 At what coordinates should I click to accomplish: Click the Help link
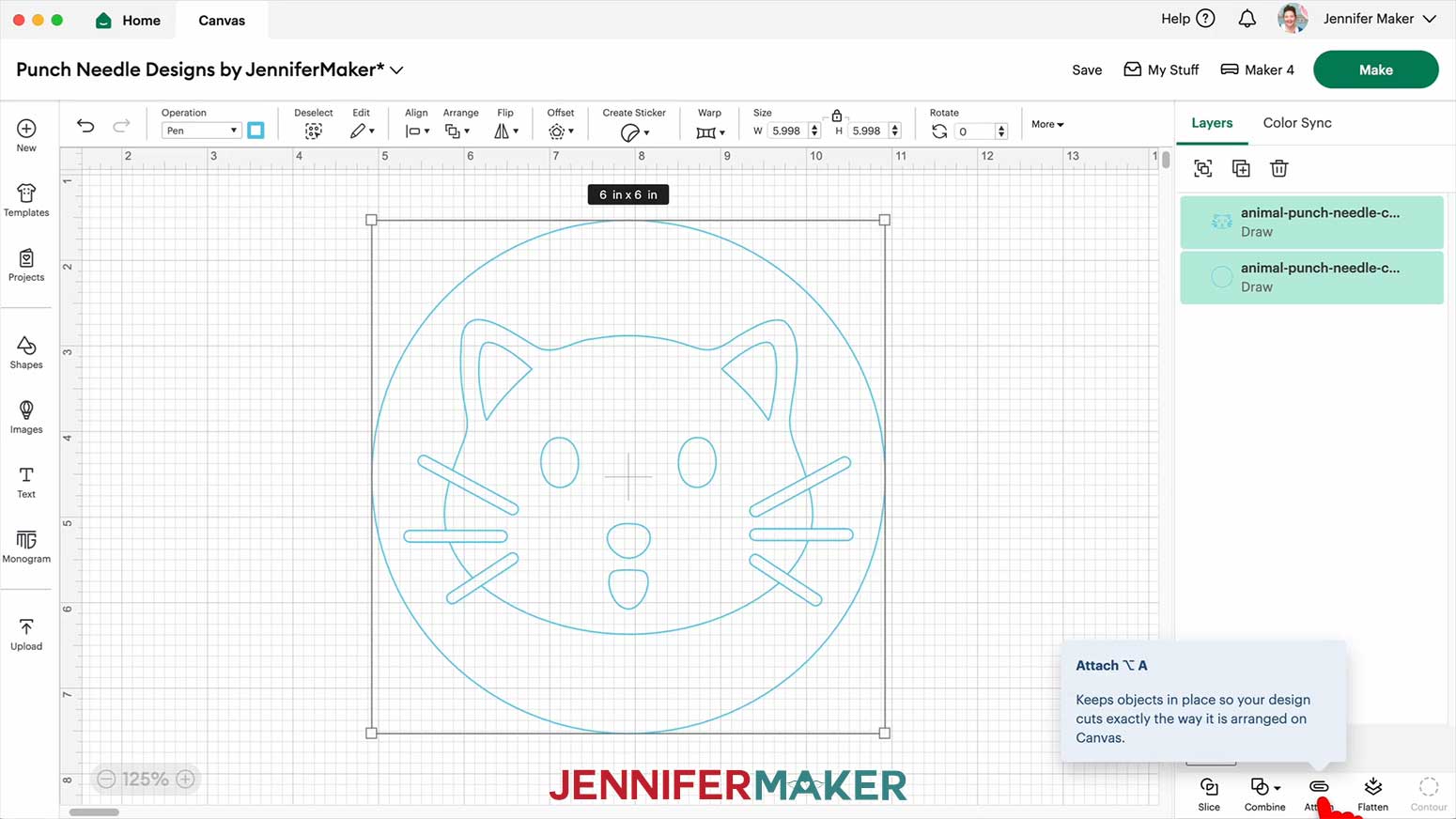1175,19
